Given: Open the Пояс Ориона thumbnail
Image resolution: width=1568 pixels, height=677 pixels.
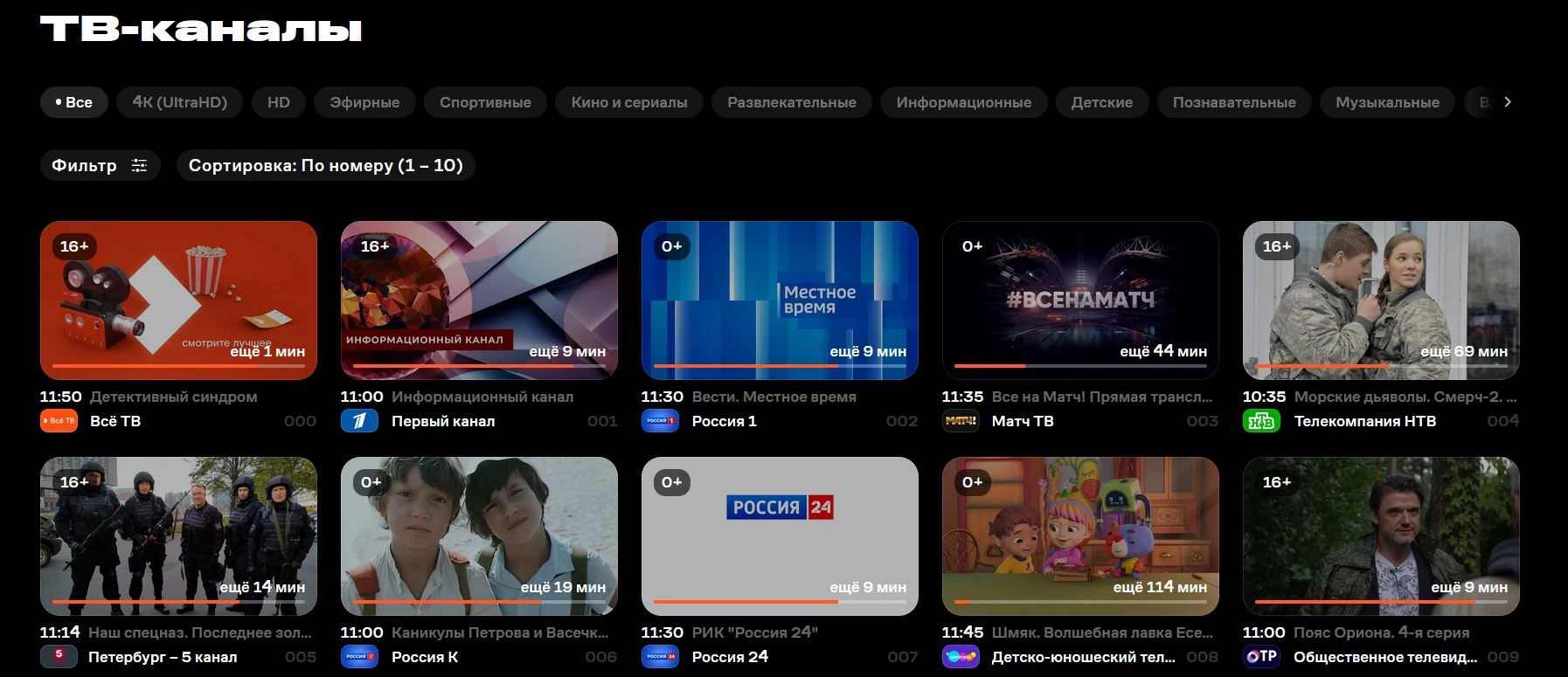Looking at the screenshot, I should pyautogui.click(x=1381, y=535).
